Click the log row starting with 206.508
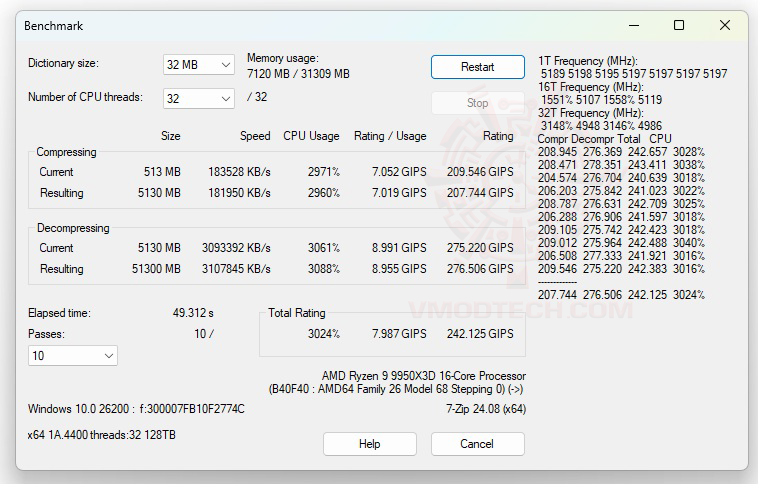 click(621, 256)
